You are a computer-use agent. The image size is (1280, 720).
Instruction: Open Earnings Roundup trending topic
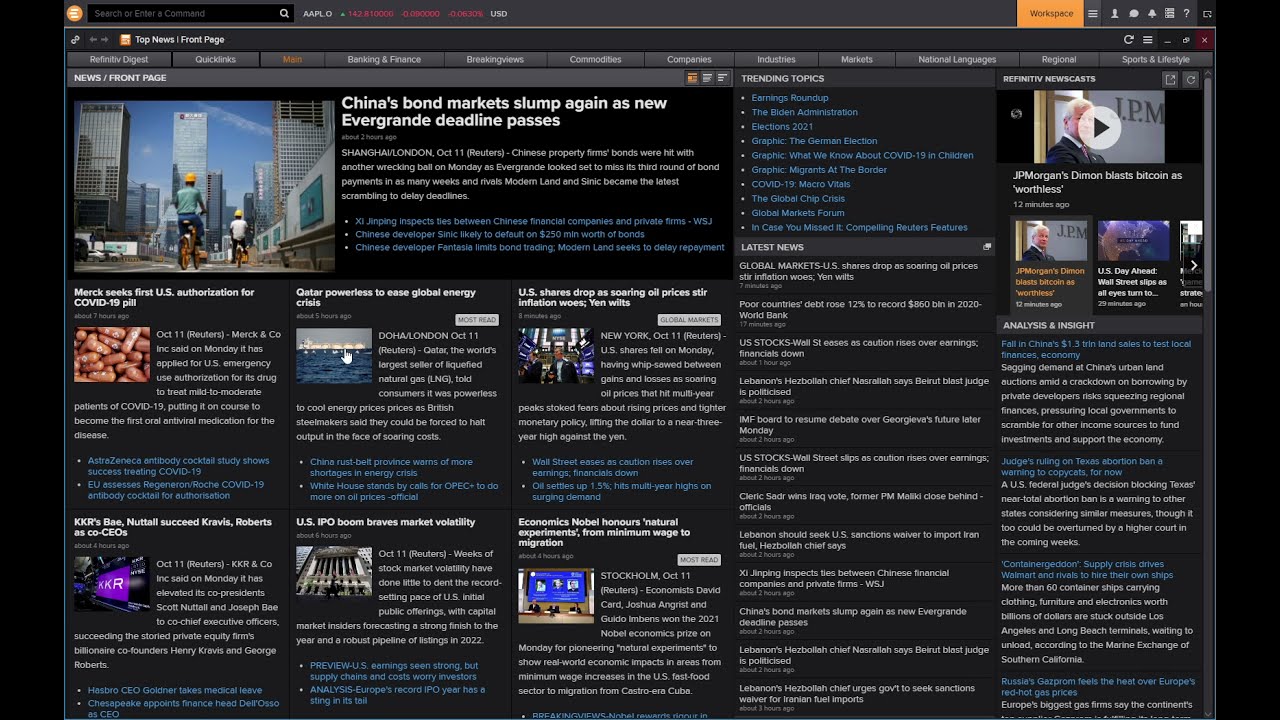pos(790,98)
